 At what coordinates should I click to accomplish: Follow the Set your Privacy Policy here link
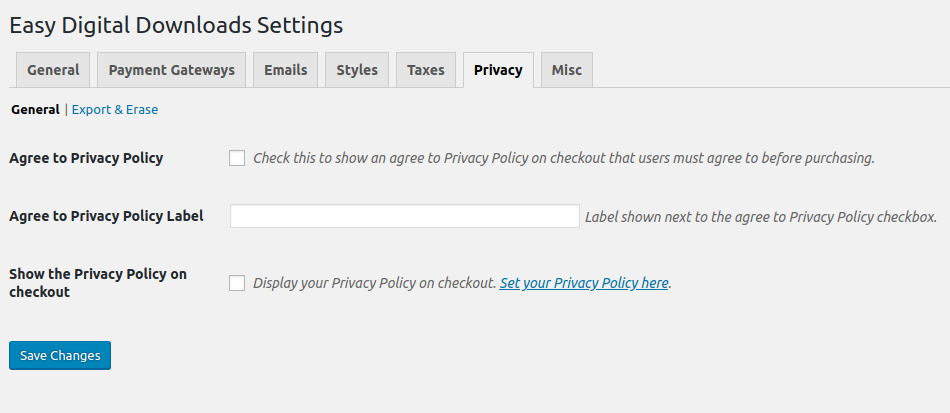coord(584,283)
